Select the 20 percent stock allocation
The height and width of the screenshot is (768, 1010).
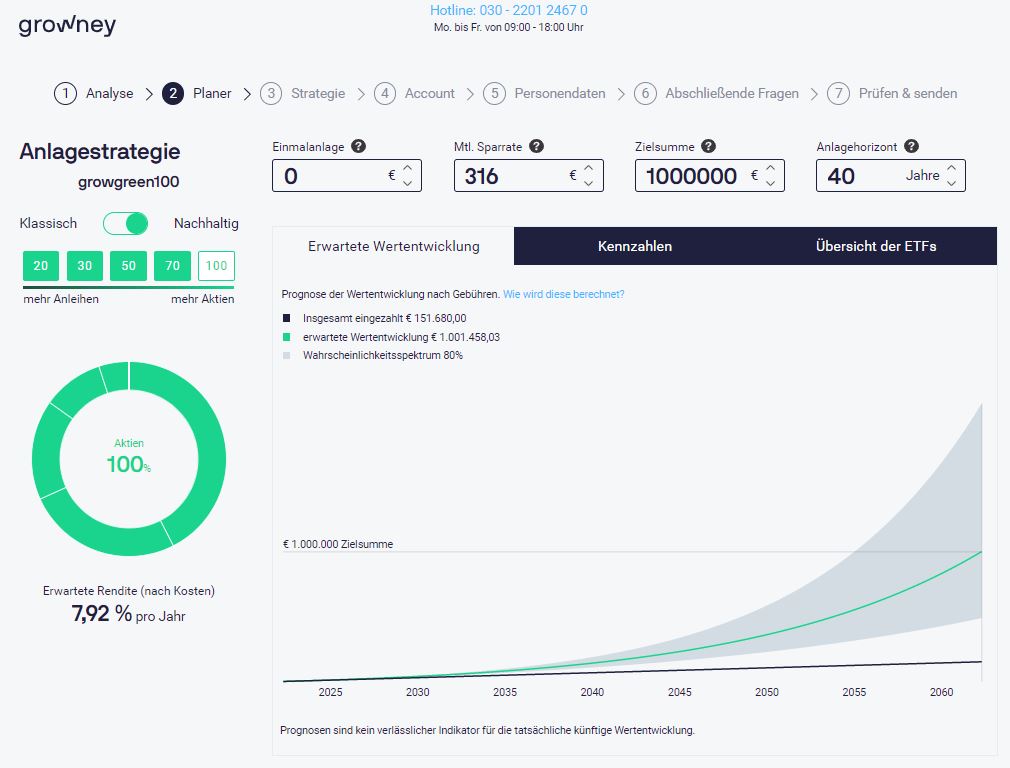point(40,266)
